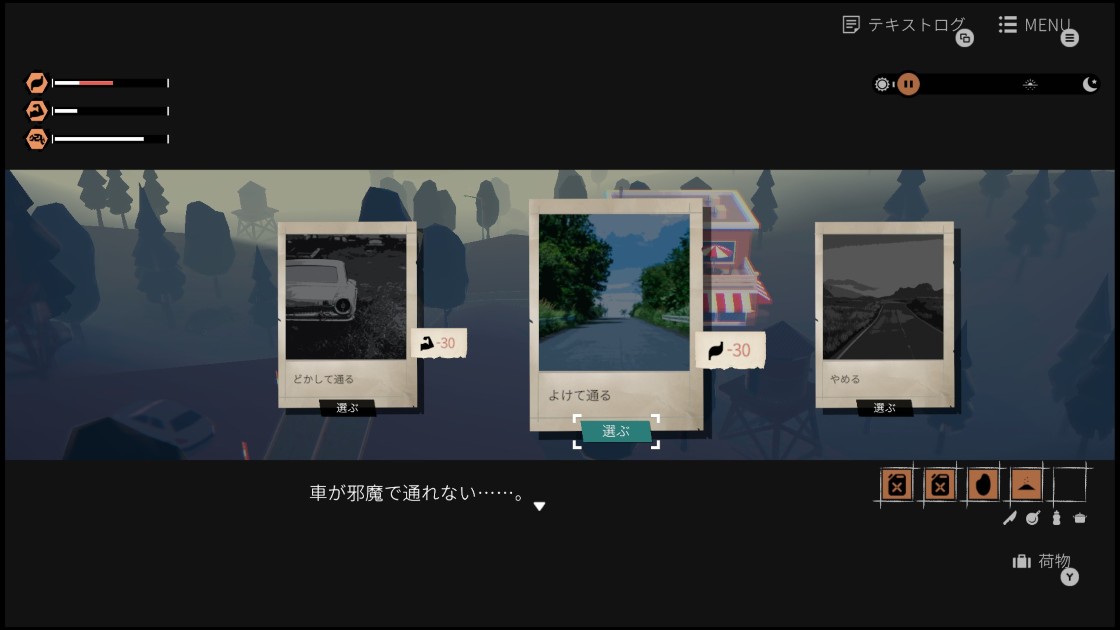This screenshot has height=630, width=1120.
Task: Click the midday sun marker on time bar
Action: tap(1030, 84)
